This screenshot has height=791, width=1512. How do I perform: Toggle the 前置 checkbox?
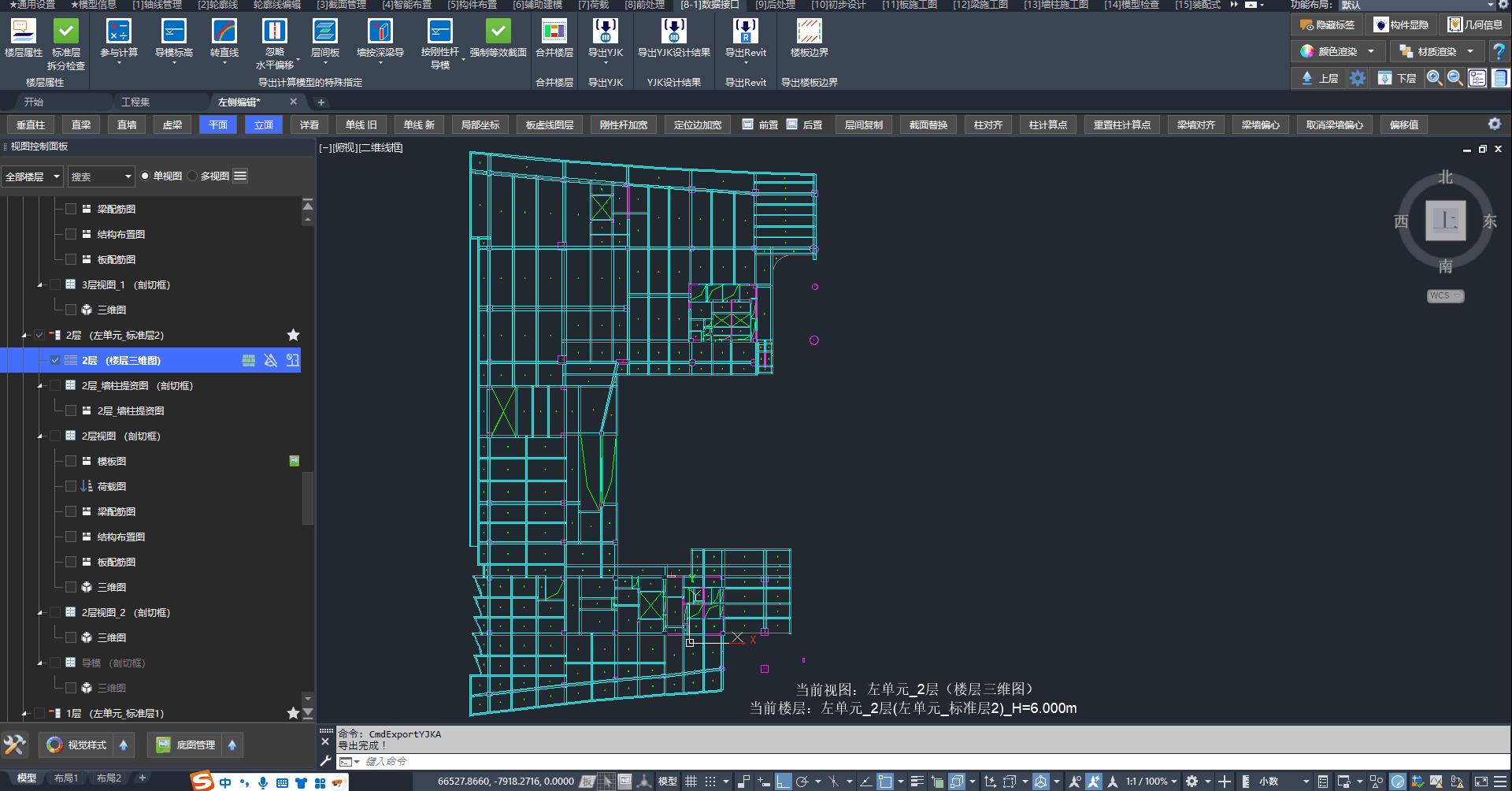click(x=748, y=124)
